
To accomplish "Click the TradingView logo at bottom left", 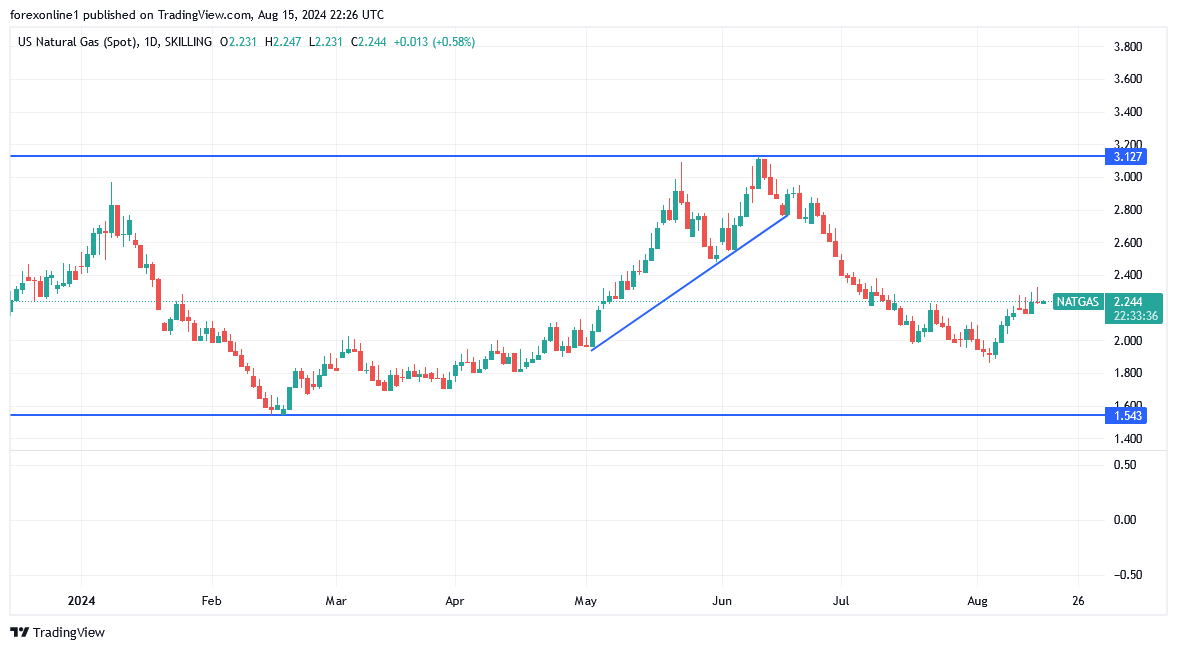I will point(57,632).
